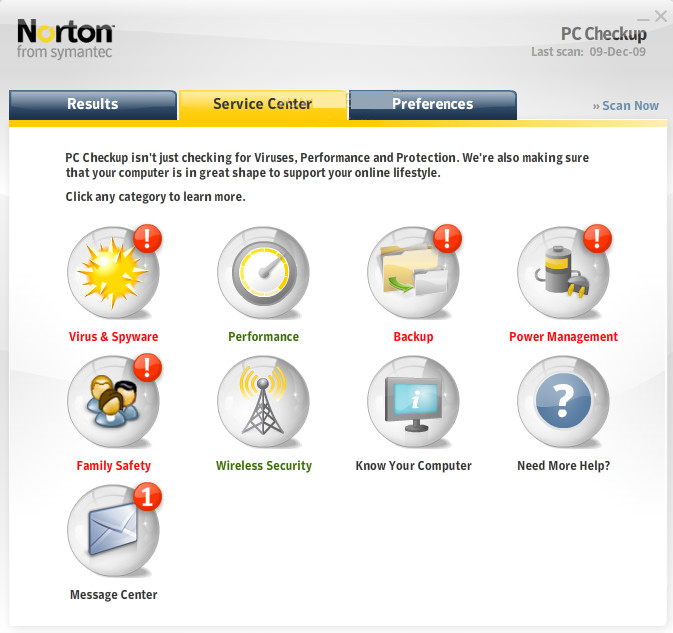673x633 pixels.
Task: Close the PC Checkup window
Action: coord(661,16)
